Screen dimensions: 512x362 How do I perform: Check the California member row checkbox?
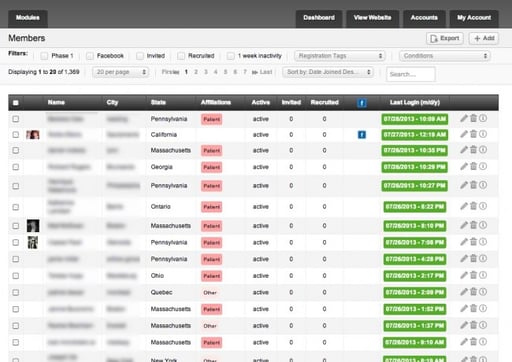pyautogui.click(x=16, y=135)
